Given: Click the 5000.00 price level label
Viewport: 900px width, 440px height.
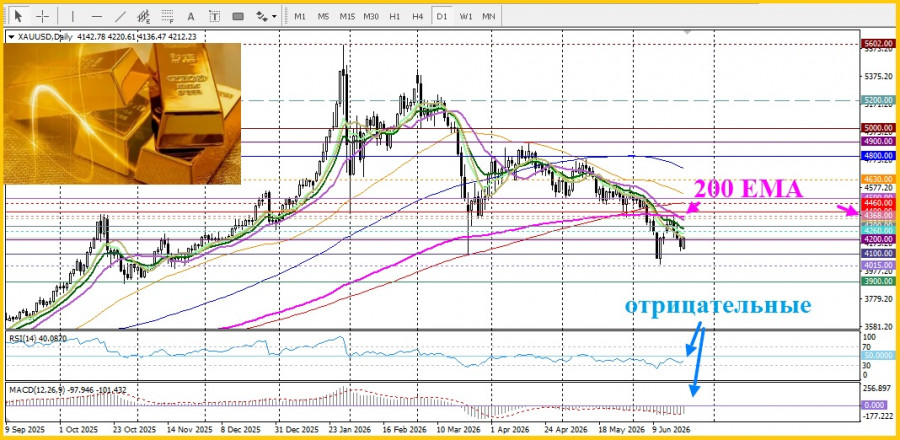Looking at the screenshot, I should [879, 128].
